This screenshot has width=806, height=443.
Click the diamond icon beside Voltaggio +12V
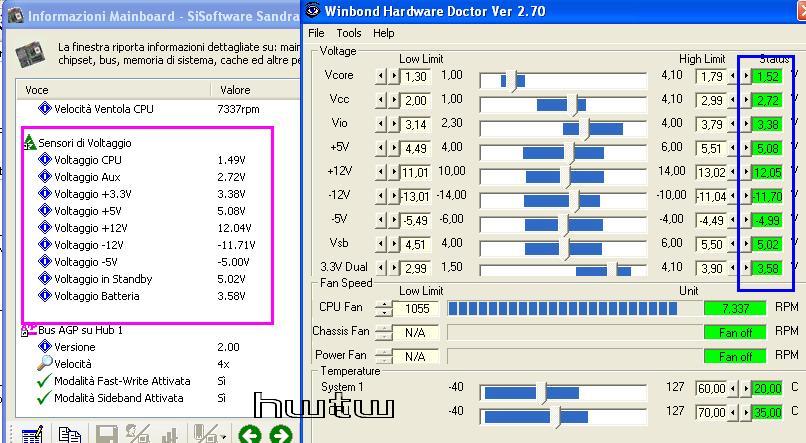pyautogui.click(x=45, y=227)
